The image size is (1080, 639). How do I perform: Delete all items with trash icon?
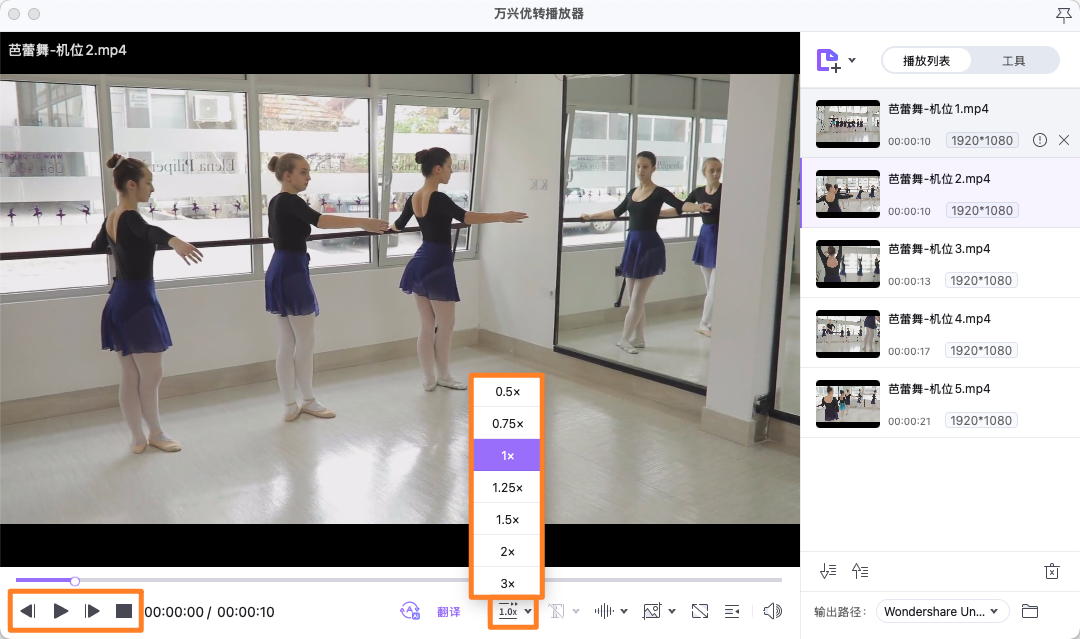[x=1051, y=571]
